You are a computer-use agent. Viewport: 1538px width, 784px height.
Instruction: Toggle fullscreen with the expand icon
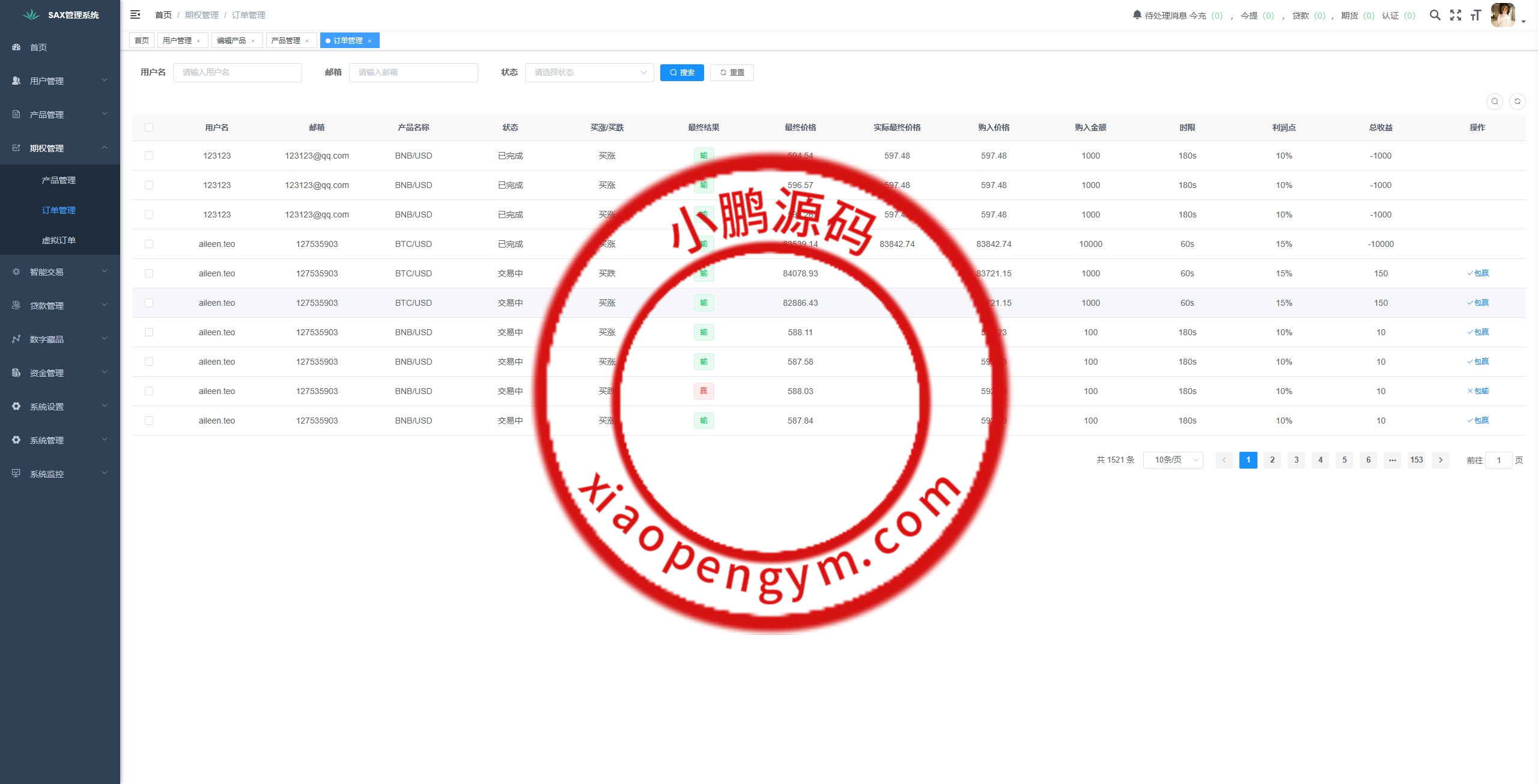(1455, 15)
